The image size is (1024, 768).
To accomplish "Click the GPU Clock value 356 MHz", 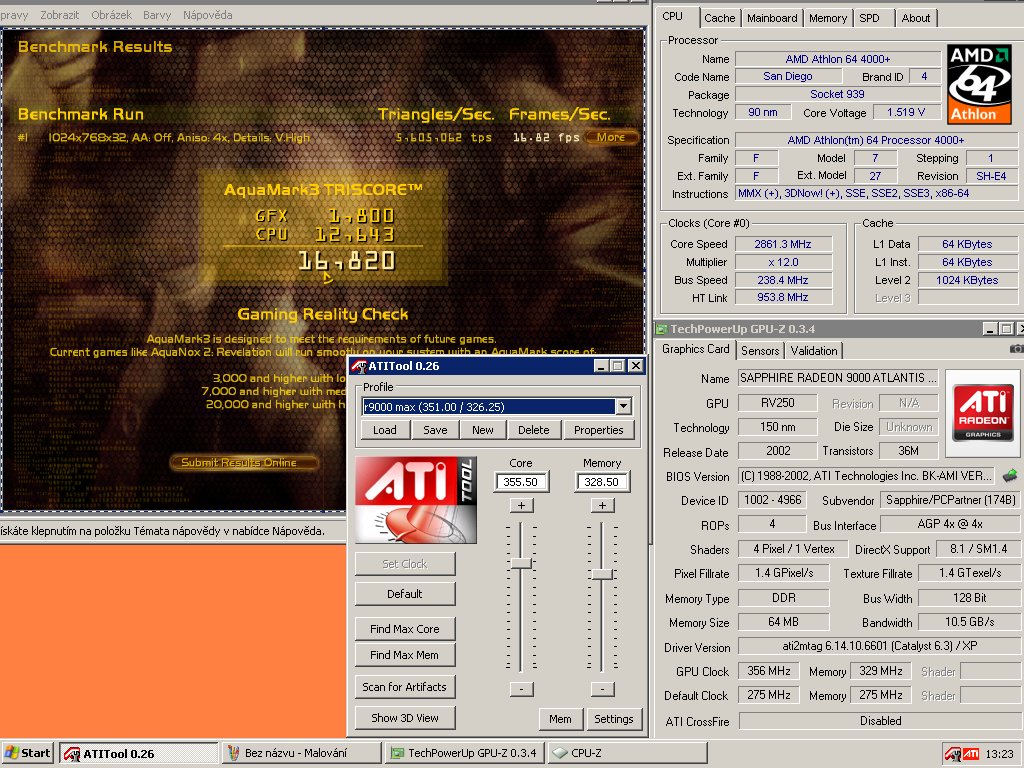I will [x=769, y=671].
